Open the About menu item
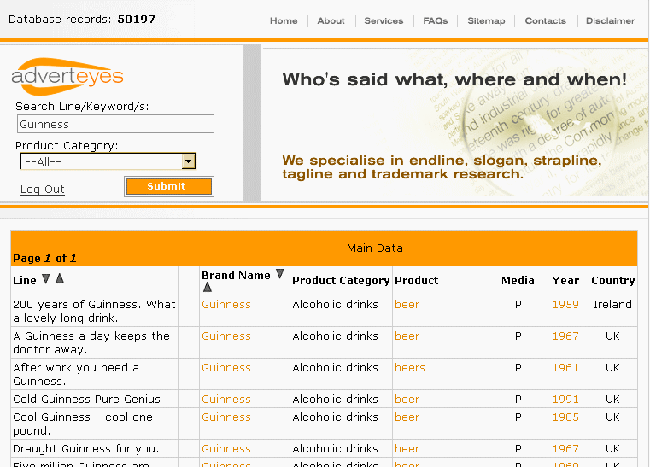Viewport: 650px width, 467px height. pyautogui.click(x=331, y=21)
